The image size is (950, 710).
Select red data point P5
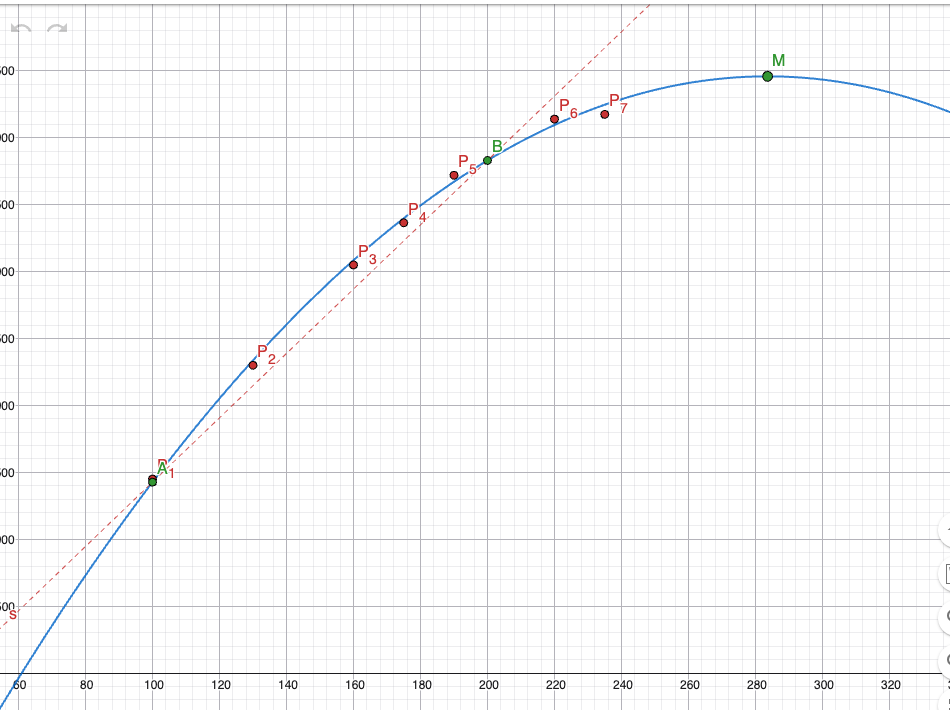coord(454,176)
